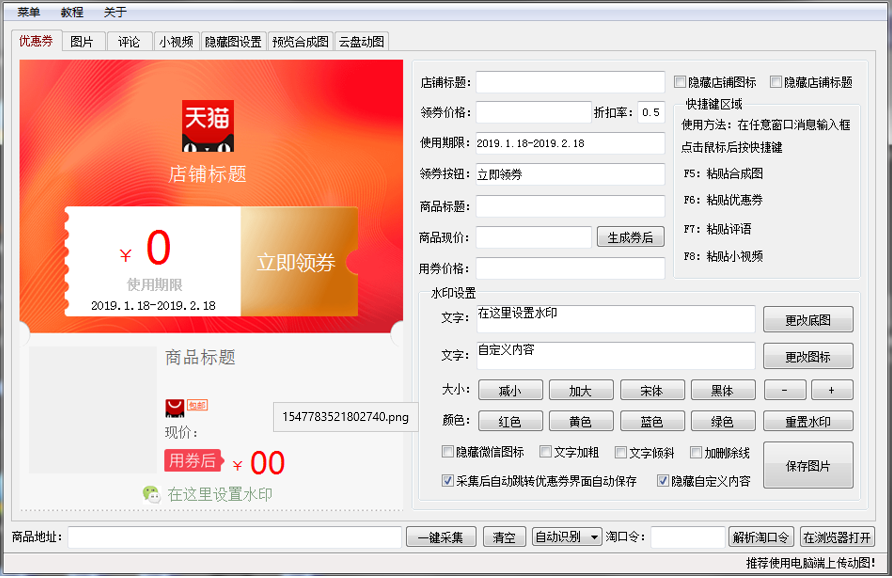Click the watermark text field 在这里设置水印
Screen dimensions: 892x578
tap(616, 319)
